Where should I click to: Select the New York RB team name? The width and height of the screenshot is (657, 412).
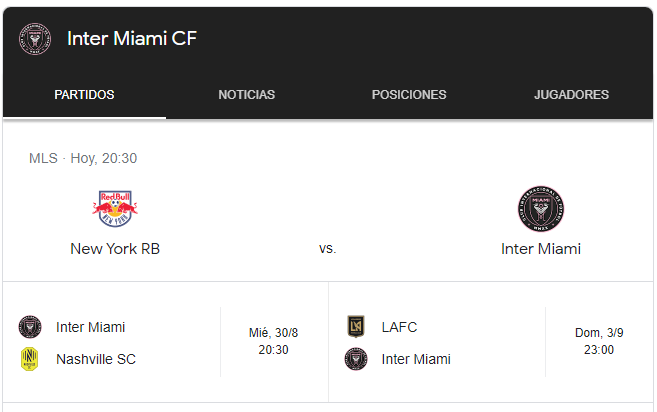coord(115,249)
